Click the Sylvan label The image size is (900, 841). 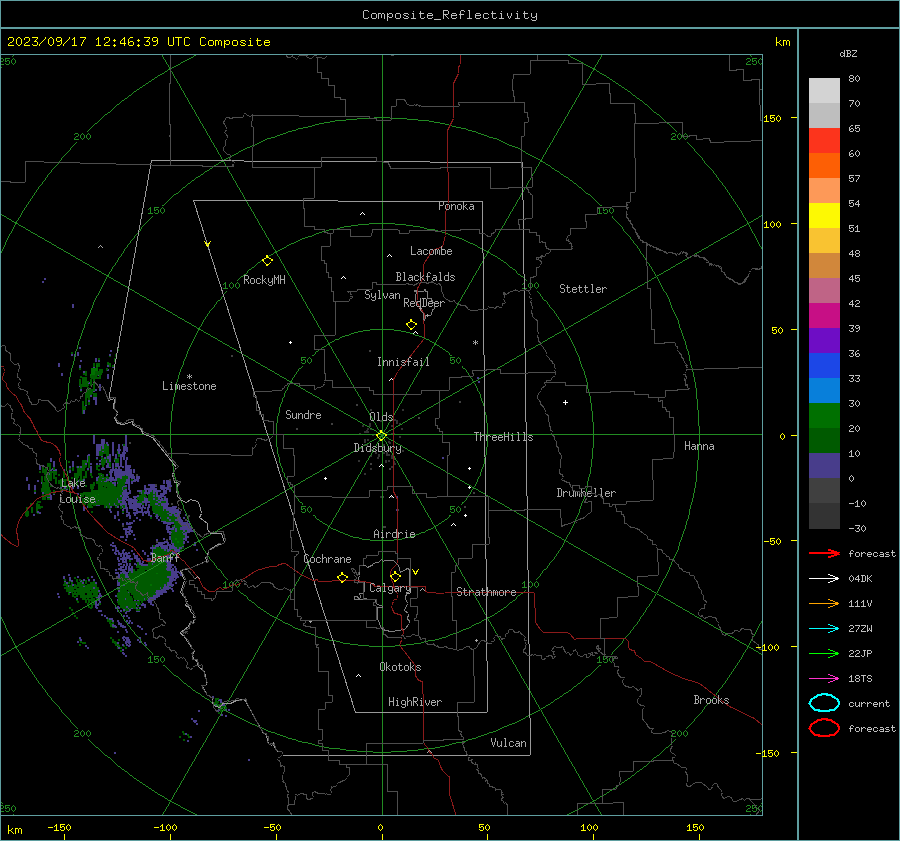[382, 296]
